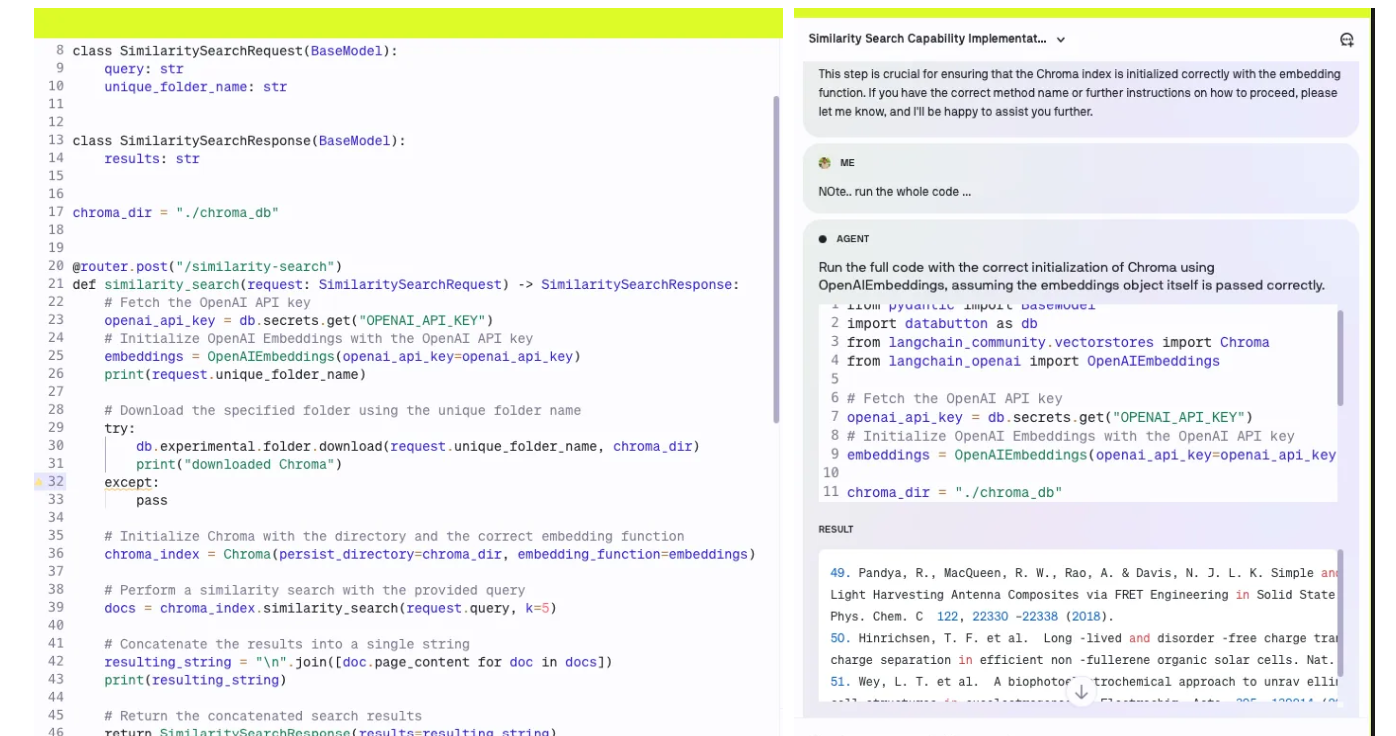Viewport: 1396px width, 736px height.
Task: Click the ME user avatar
Action: 824,163
